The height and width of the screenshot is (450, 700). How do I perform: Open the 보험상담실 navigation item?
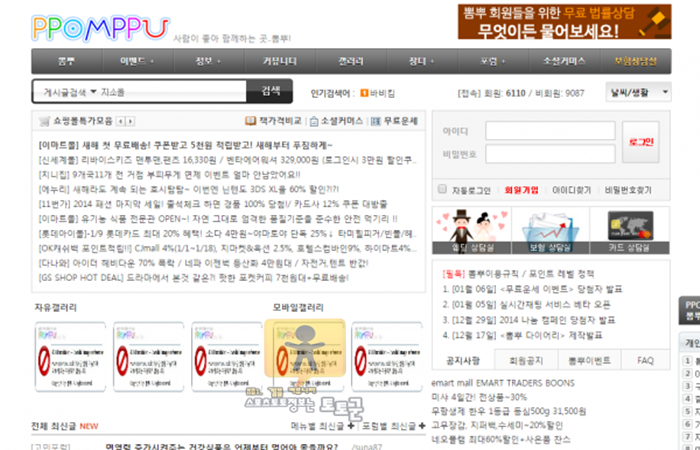636,61
